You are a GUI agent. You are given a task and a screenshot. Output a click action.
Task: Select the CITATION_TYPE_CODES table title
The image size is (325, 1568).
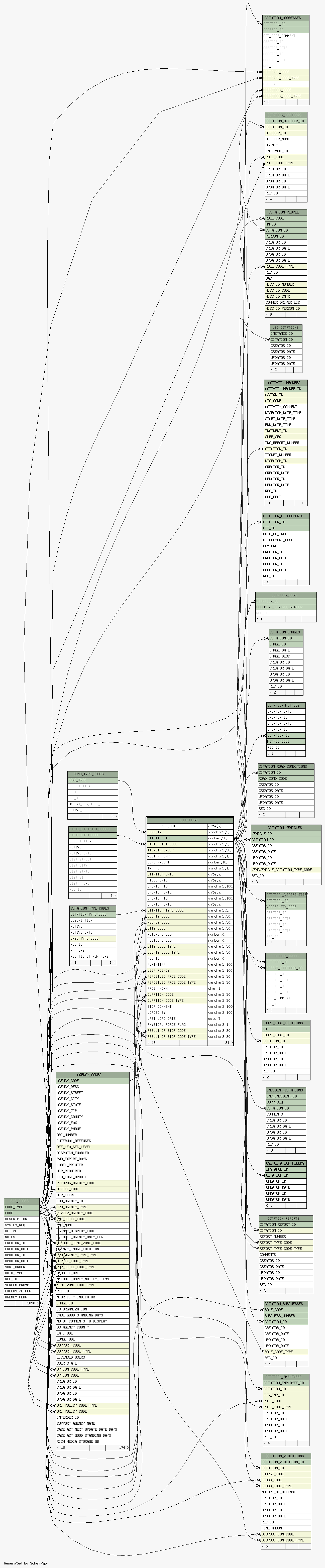pyautogui.click(x=92, y=908)
